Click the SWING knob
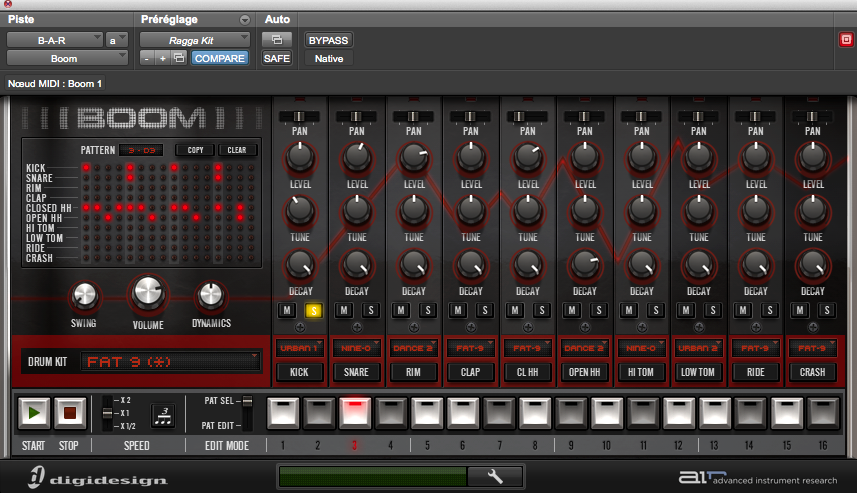857x493 pixels. pyautogui.click(x=84, y=296)
